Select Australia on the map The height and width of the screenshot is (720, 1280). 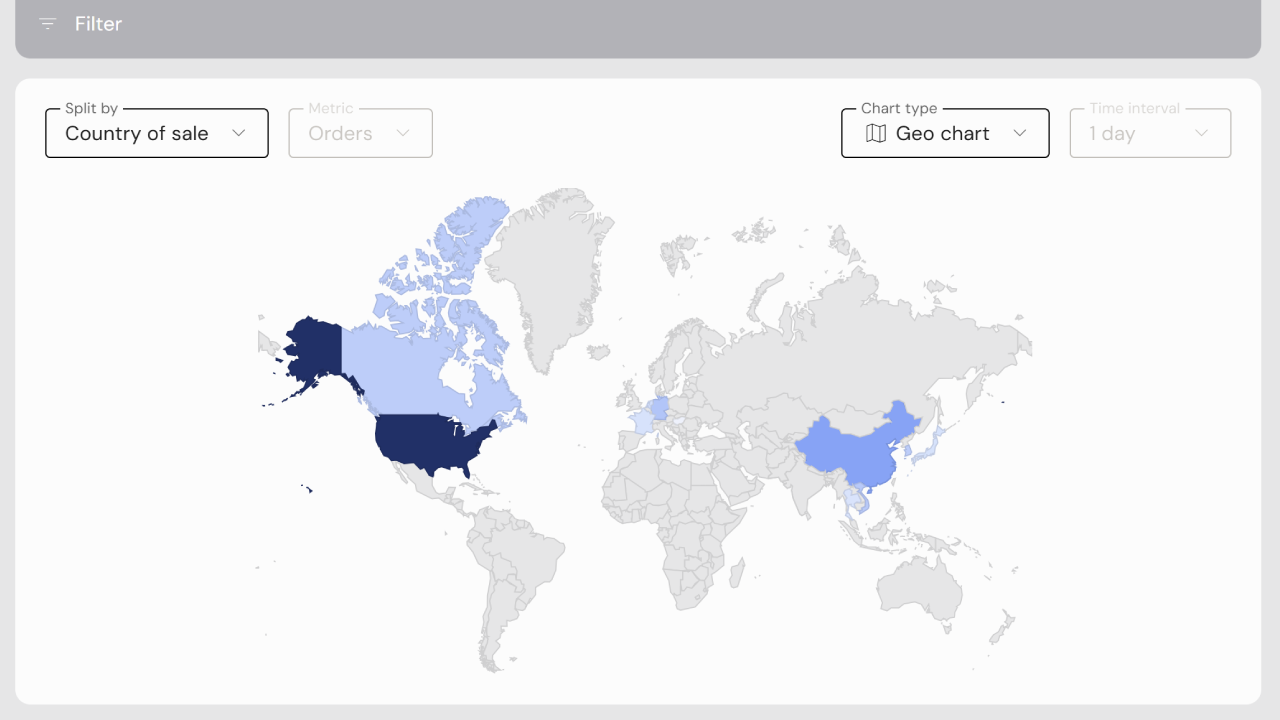pyautogui.click(x=920, y=585)
